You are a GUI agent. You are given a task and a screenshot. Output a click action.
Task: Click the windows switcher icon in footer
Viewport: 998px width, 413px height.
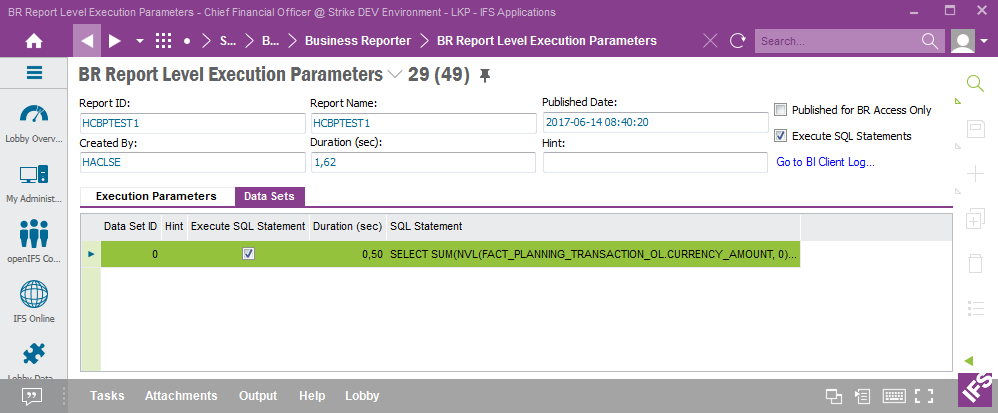tap(834, 396)
